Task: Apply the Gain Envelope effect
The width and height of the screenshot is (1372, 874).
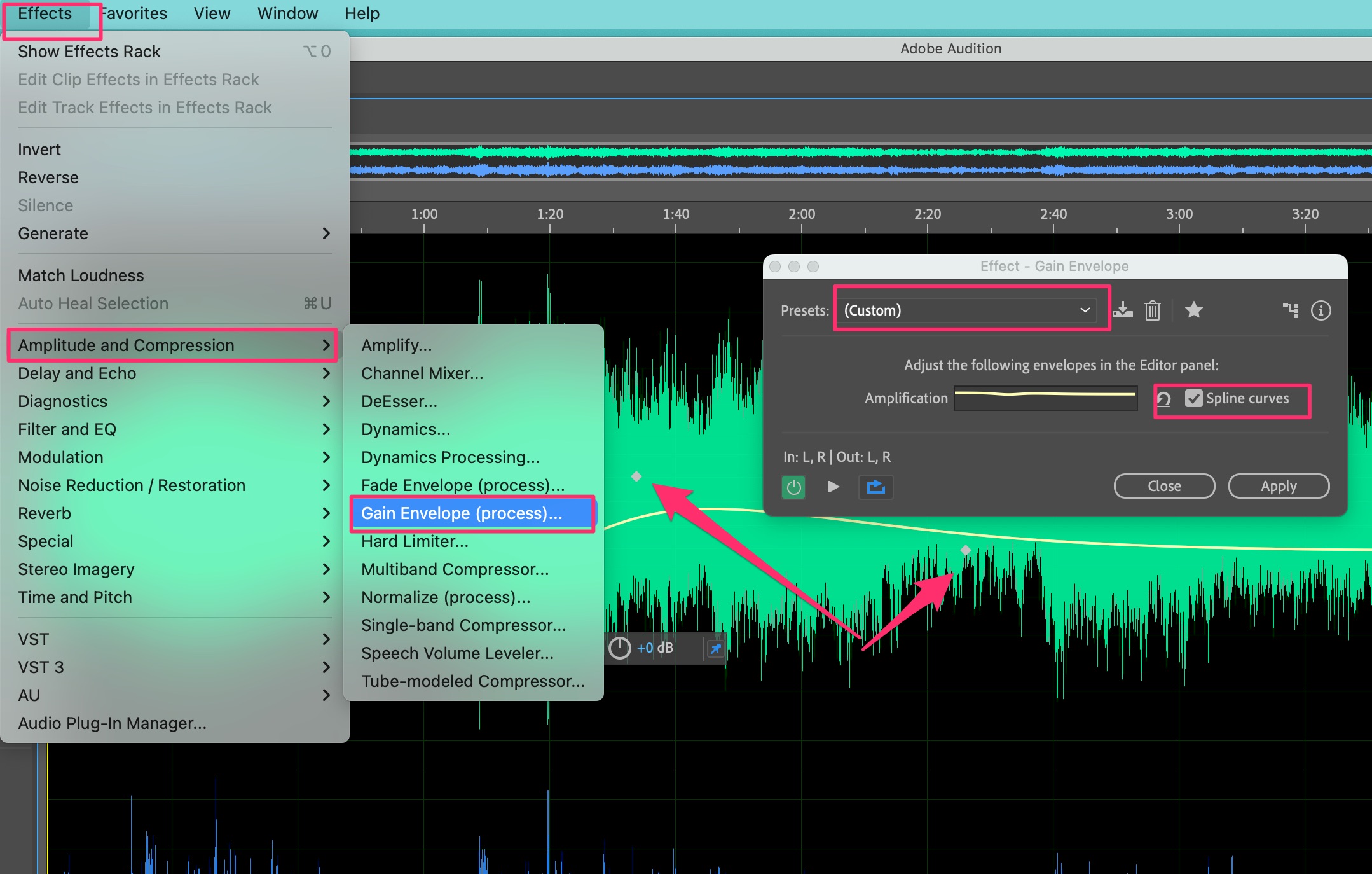Action: point(1277,485)
